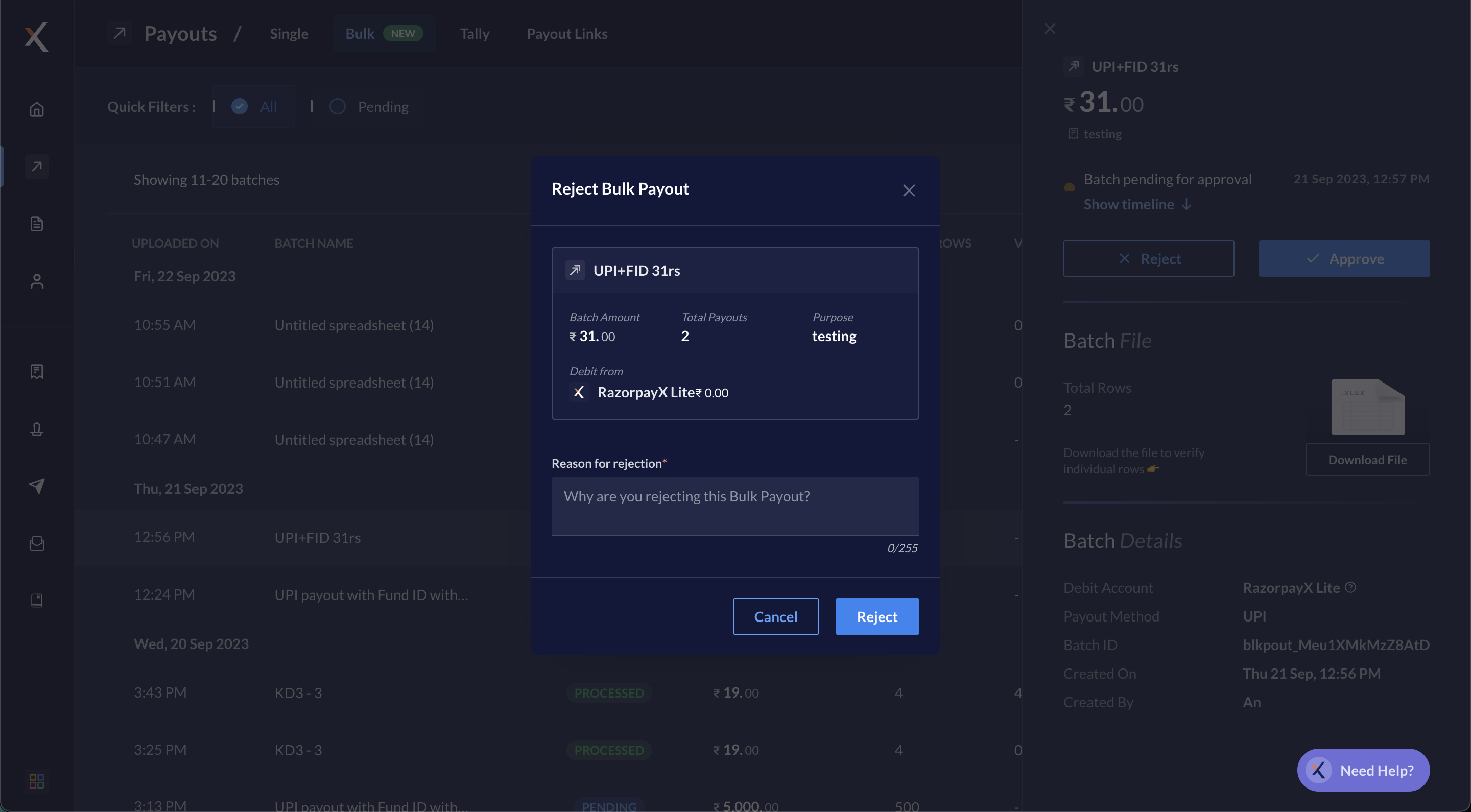Image resolution: width=1471 pixels, height=812 pixels.
Task: Close the Reject Bulk Payout dialog
Action: click(909, 190)
